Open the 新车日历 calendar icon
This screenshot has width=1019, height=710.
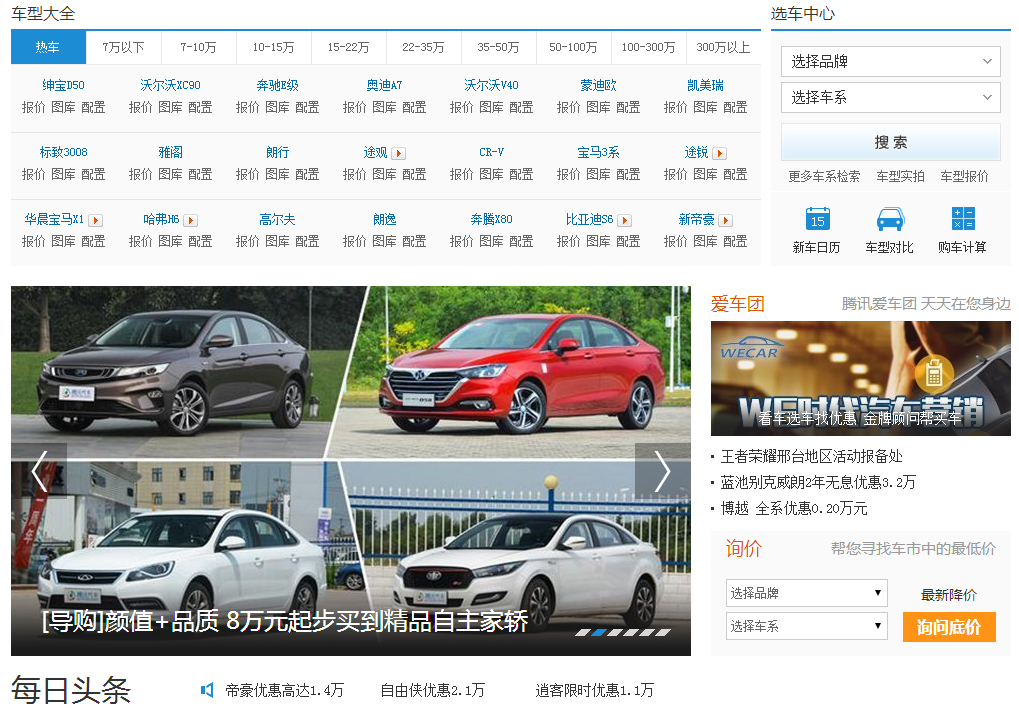click(x=817, y=220)
